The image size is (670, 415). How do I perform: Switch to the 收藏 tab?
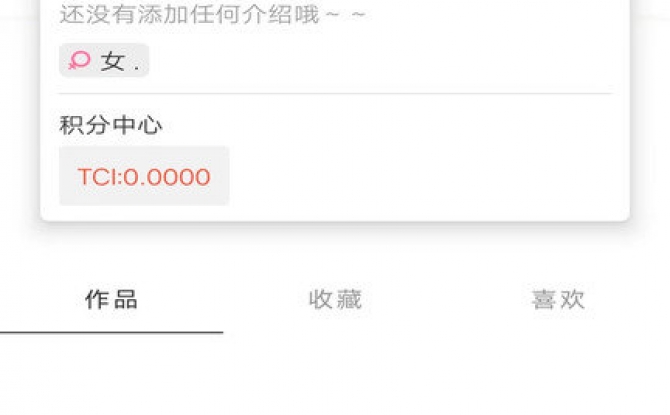tap(335, 299)
